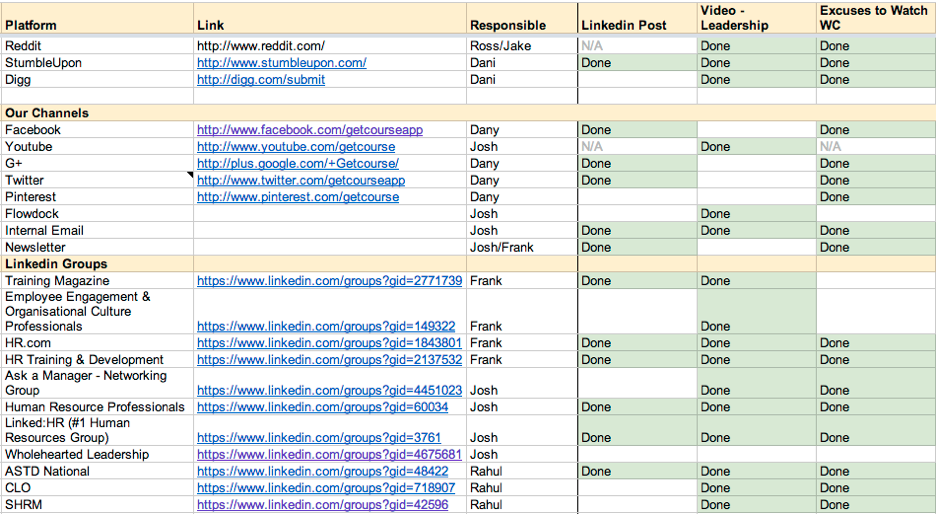
Task: Open the digg.com/submit link
Action: point(261,80)
